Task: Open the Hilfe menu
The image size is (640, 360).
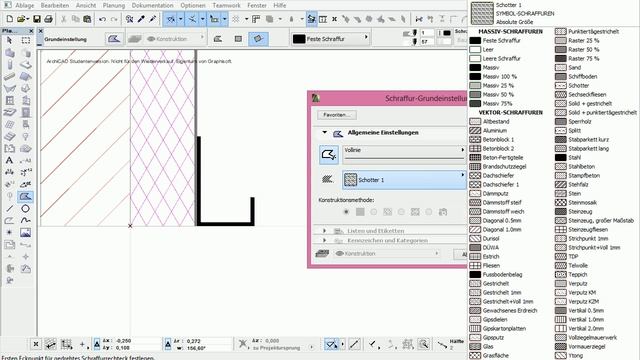Action: tap(280, 5)
